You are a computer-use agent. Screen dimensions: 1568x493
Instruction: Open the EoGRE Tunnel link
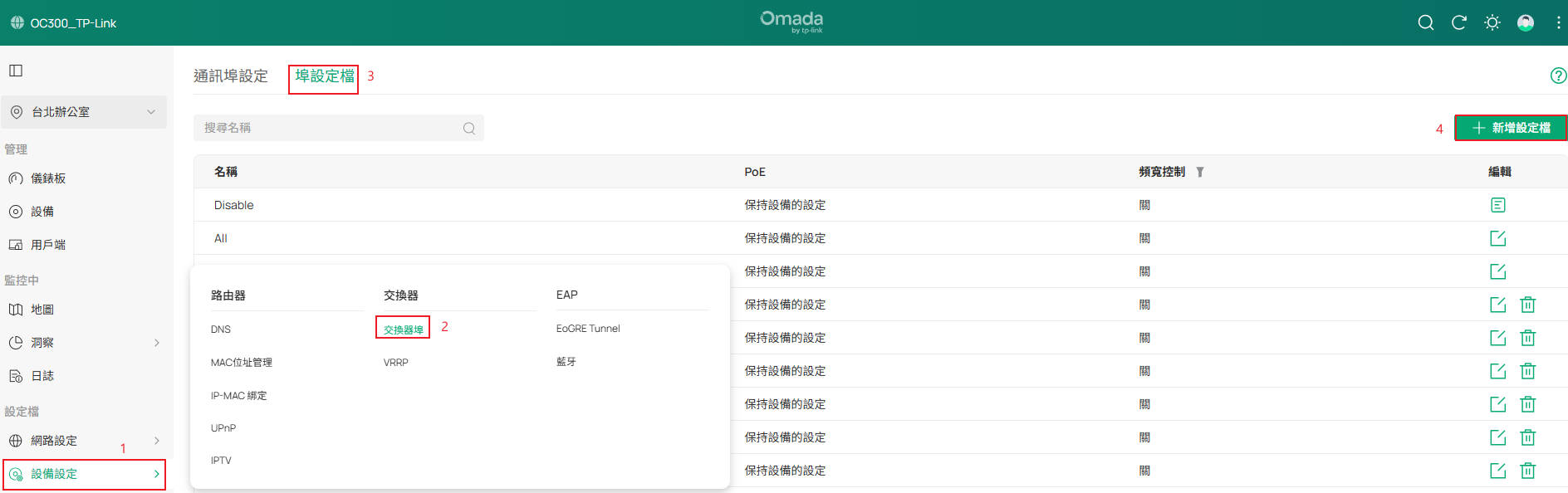point(588,329)
